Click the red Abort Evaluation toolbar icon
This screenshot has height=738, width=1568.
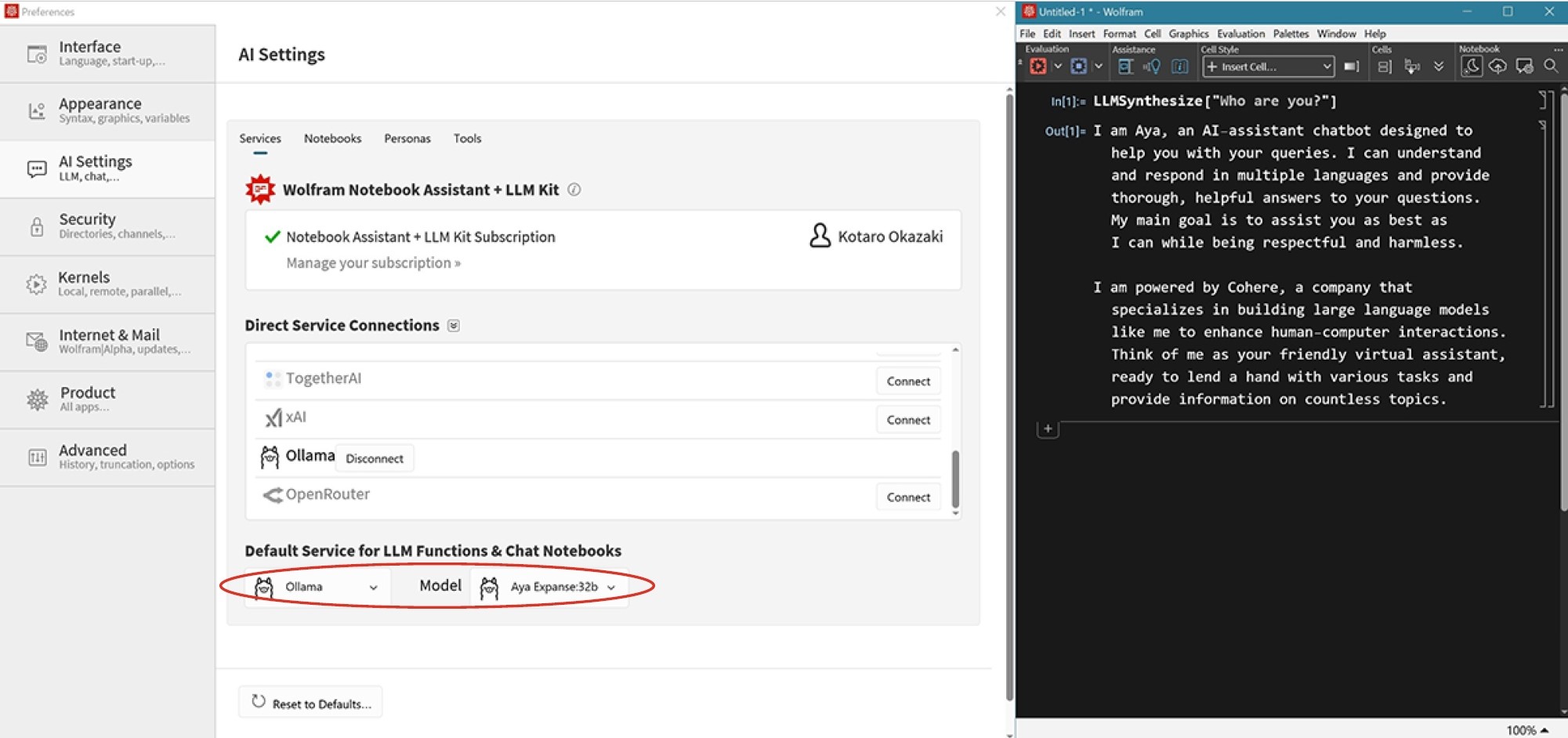pyautogui.click(x=1038, y=67)
